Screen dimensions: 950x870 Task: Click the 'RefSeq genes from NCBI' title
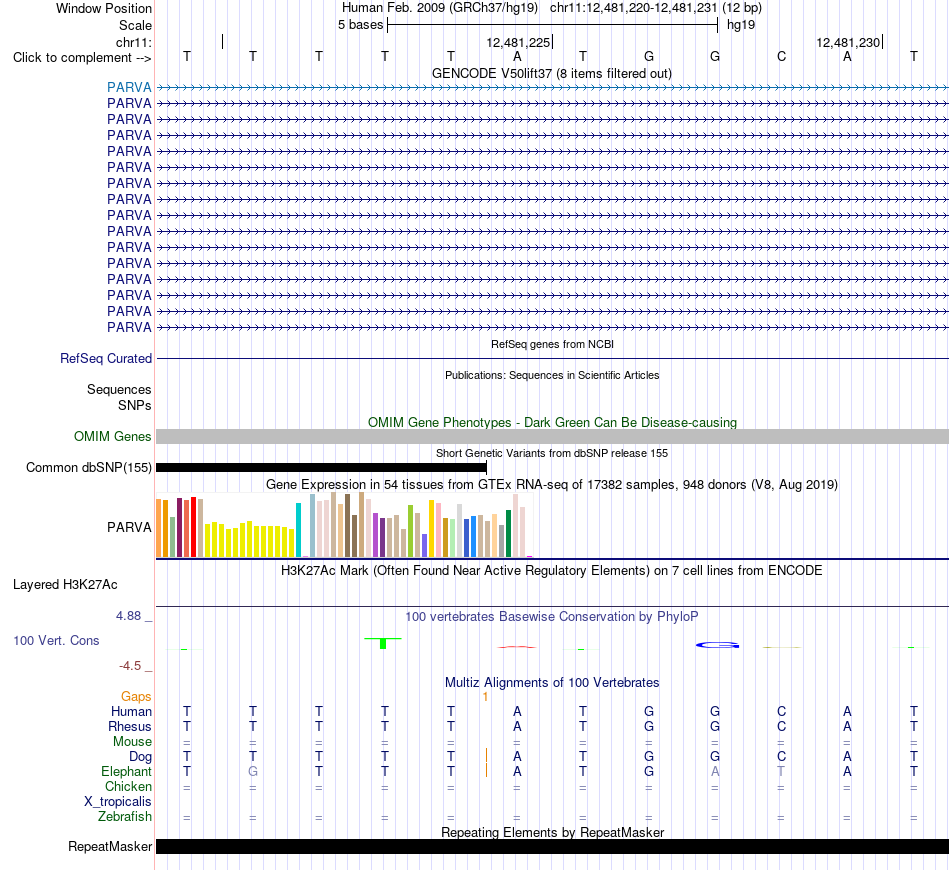pyautogui.click(x=552, y=344)
